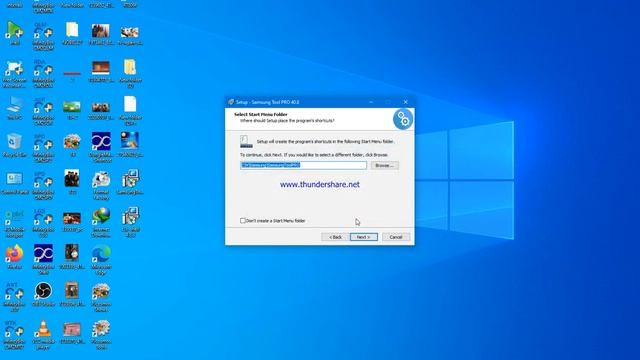
Task: Click Next > in the Setup wizard
Action: tap(364, 237)
